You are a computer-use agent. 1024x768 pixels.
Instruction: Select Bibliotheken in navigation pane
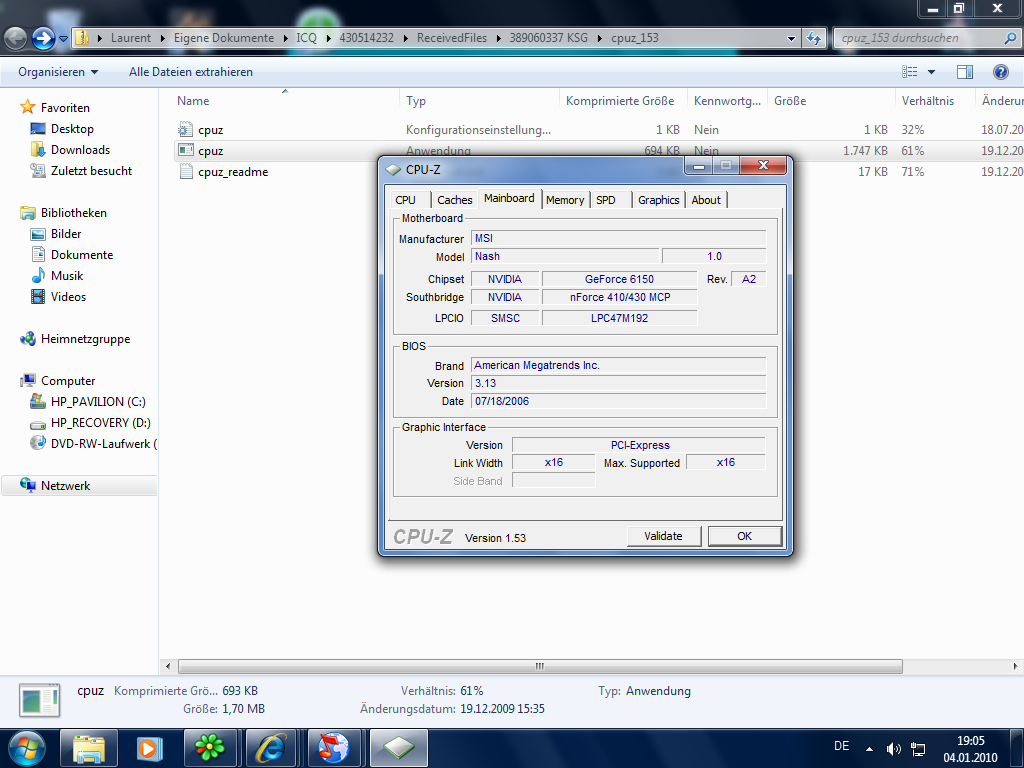pos(73,213)
